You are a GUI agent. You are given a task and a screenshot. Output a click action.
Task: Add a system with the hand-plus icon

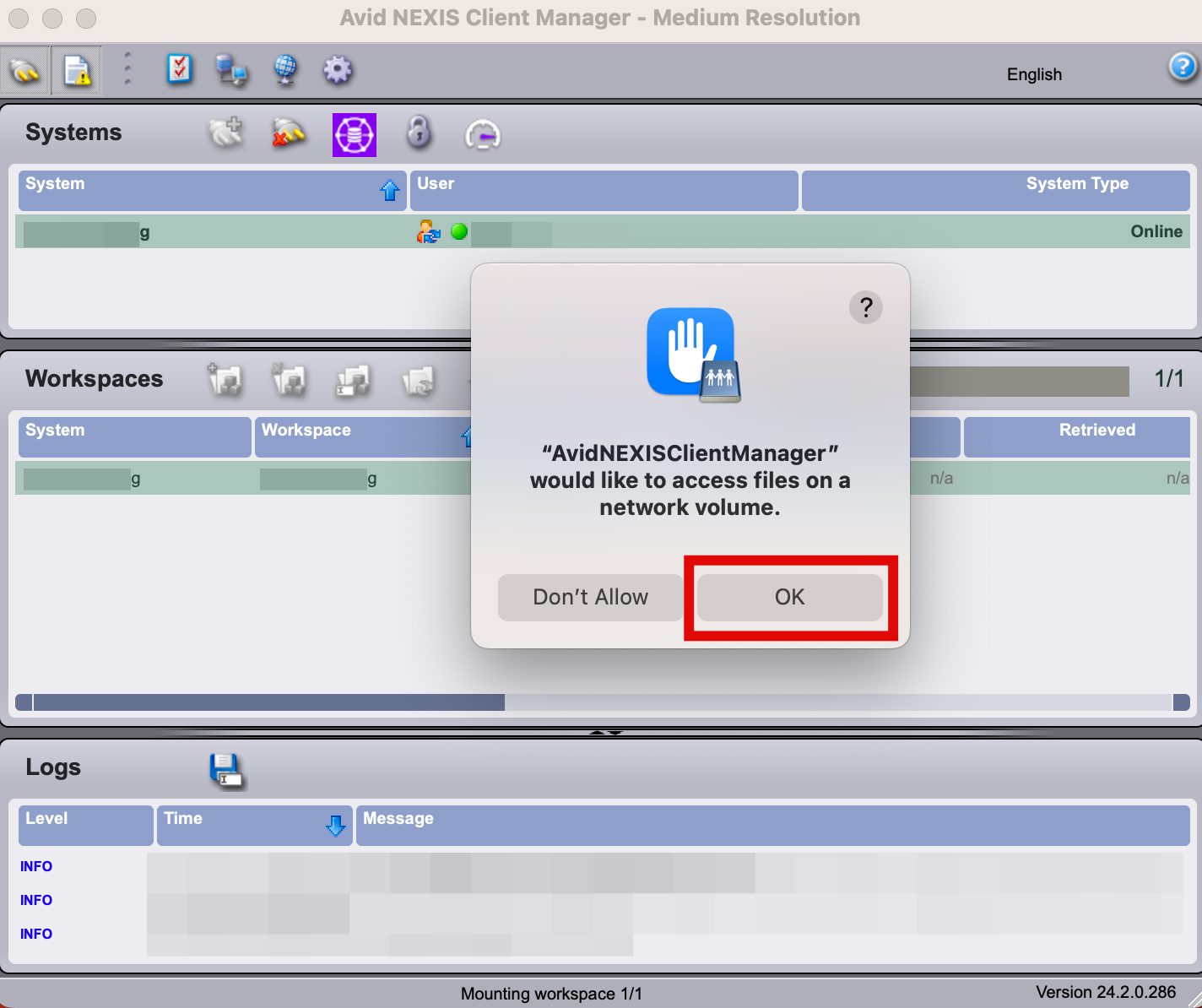[x=225, y=133]
